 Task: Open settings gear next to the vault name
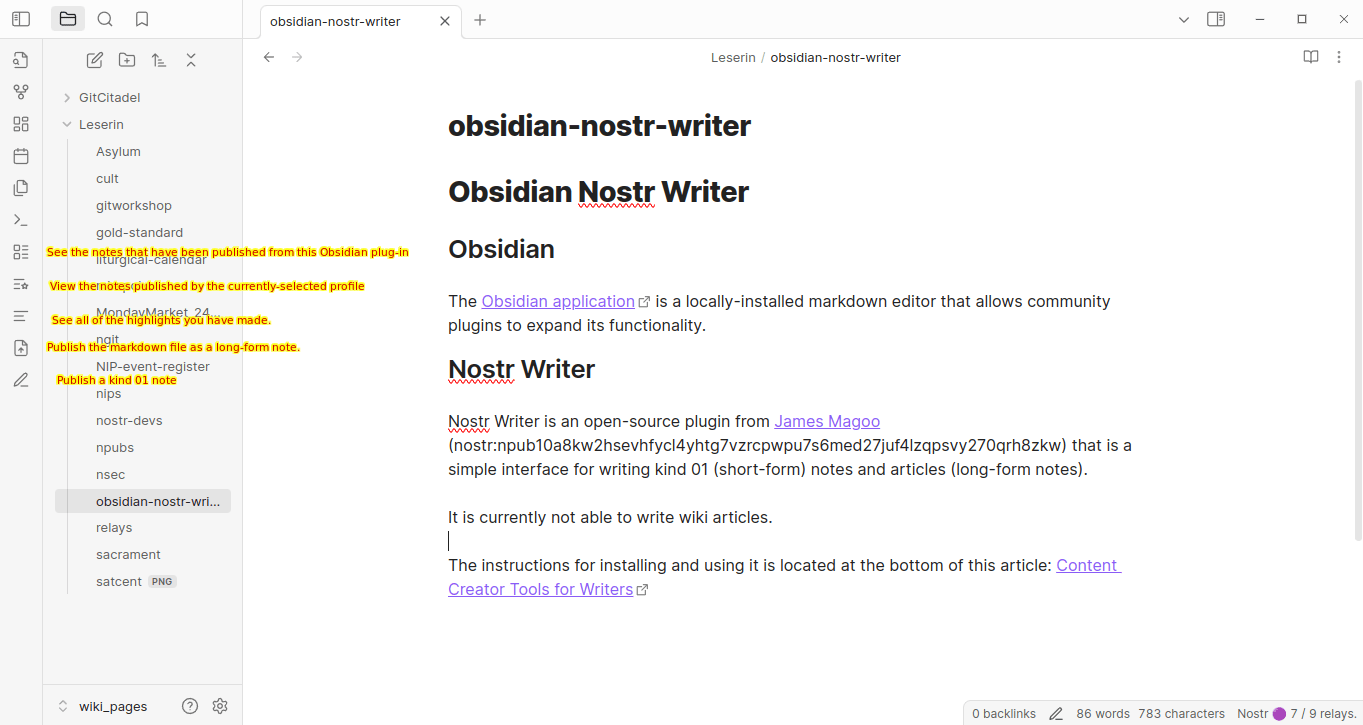tap(220, 706)
